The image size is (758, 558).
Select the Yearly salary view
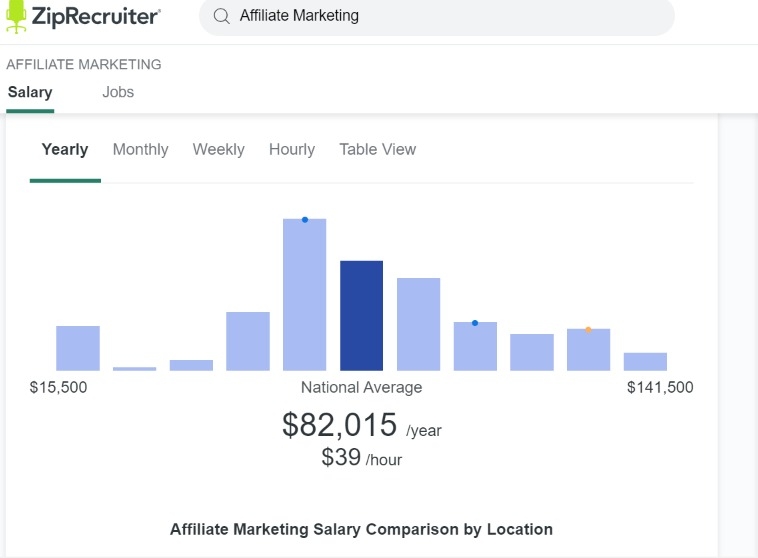(x=65, y=150)
